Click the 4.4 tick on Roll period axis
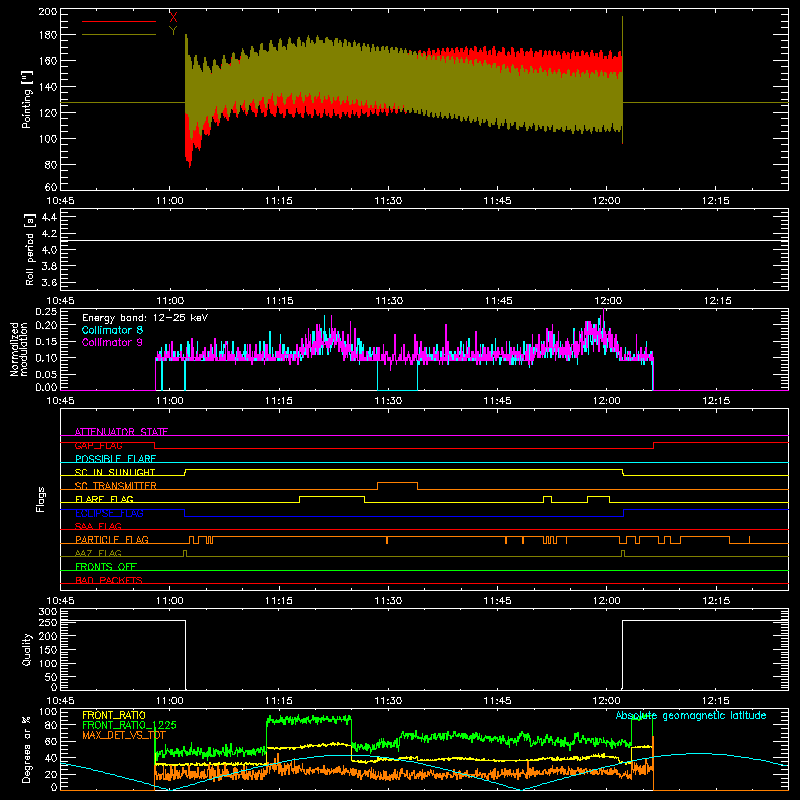800x800 pixels. click(x=49, y=217)
